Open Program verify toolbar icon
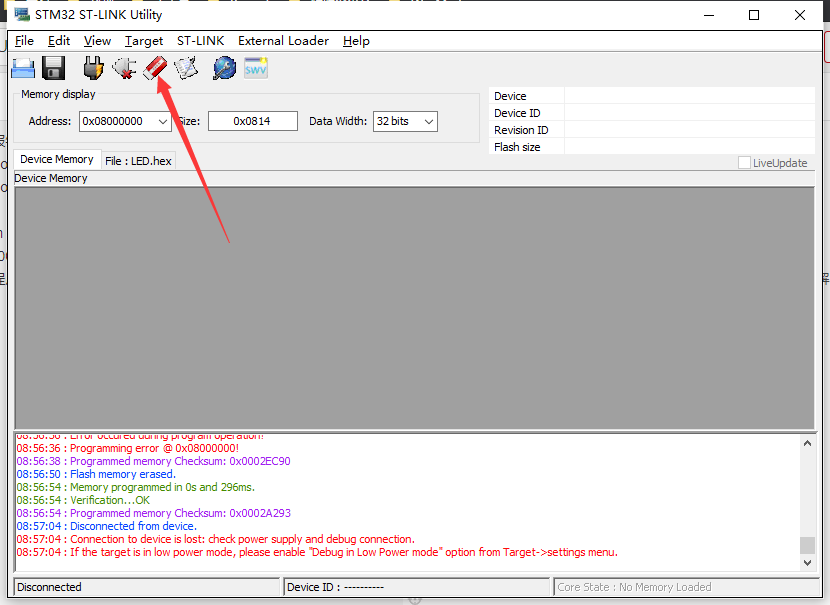830x605 pixels. click(186, 68)
